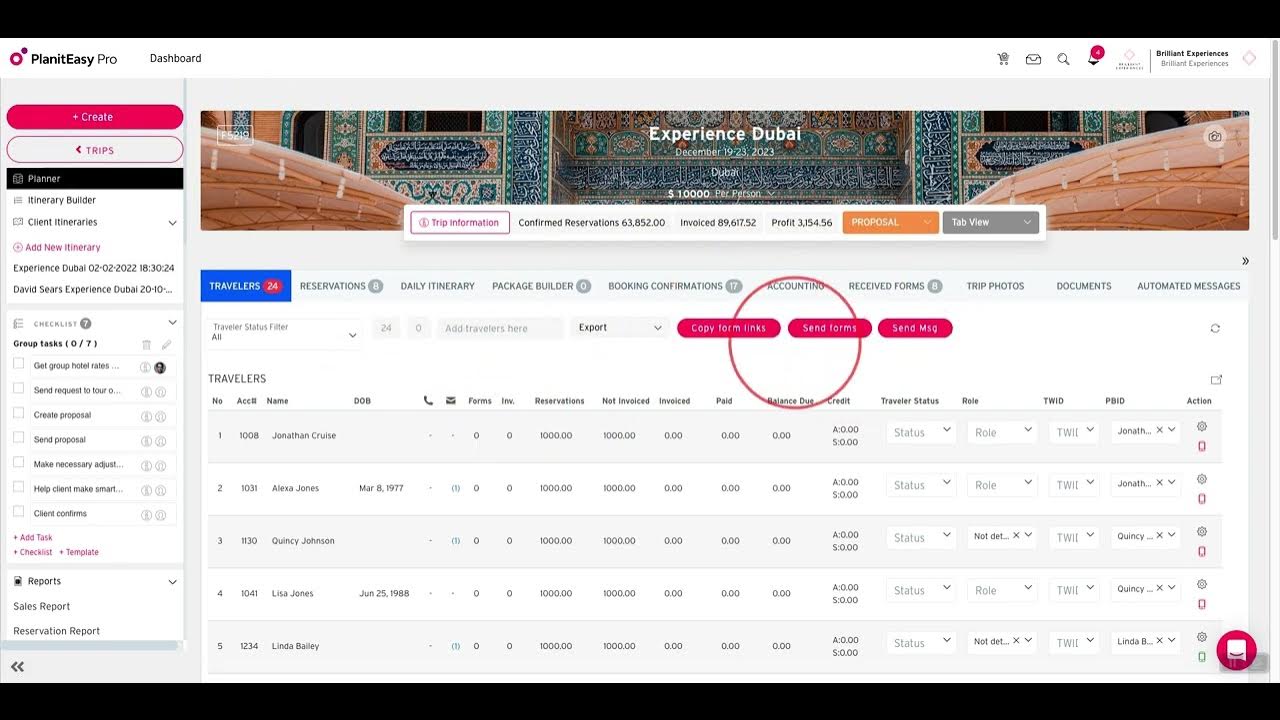Open the Traveler Status Filter dropdown
1280x720 pixels.
(284, 332)
